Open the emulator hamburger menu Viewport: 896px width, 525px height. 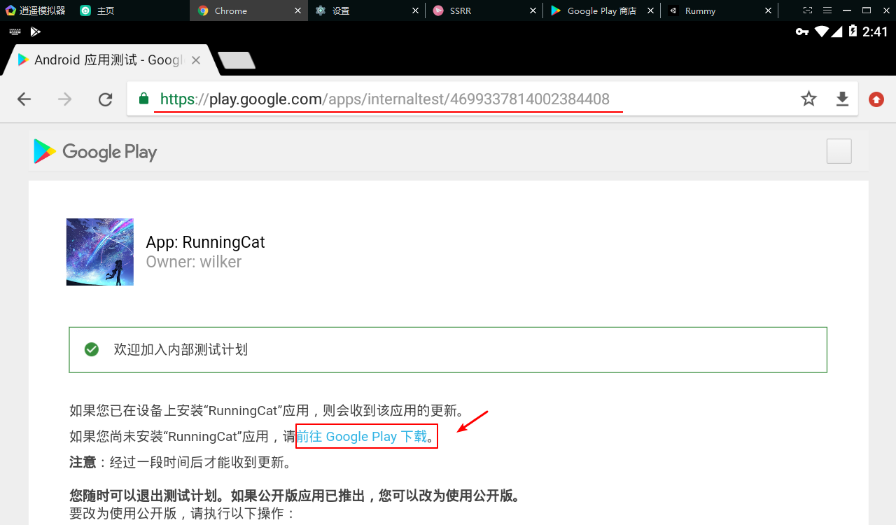click(x=827, y=10)
